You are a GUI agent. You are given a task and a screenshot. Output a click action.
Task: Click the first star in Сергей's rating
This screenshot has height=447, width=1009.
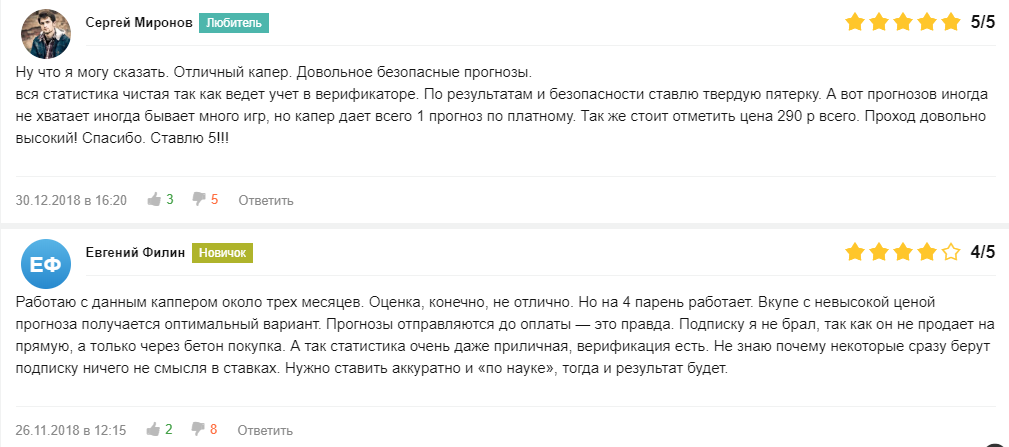point(855,22)
